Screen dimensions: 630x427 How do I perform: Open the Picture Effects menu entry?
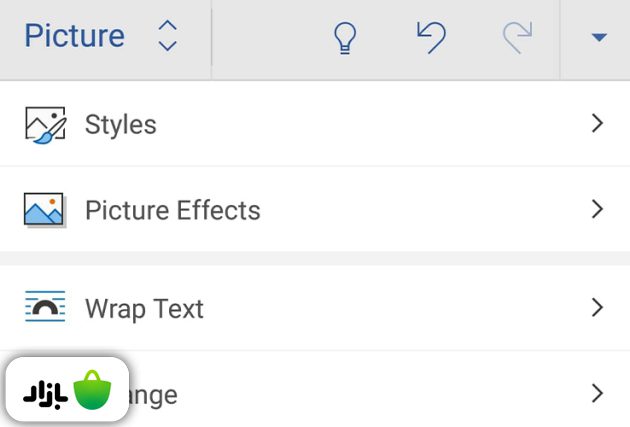point(172,211)
